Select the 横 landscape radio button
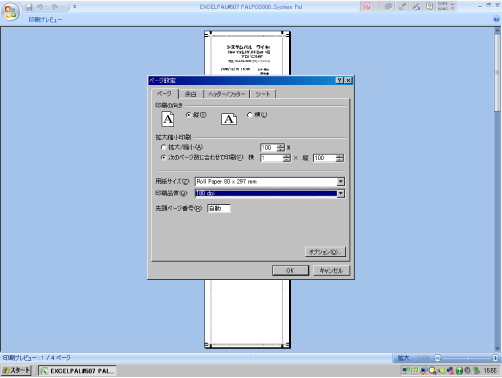The image size is (502, 378). point(250,115)
